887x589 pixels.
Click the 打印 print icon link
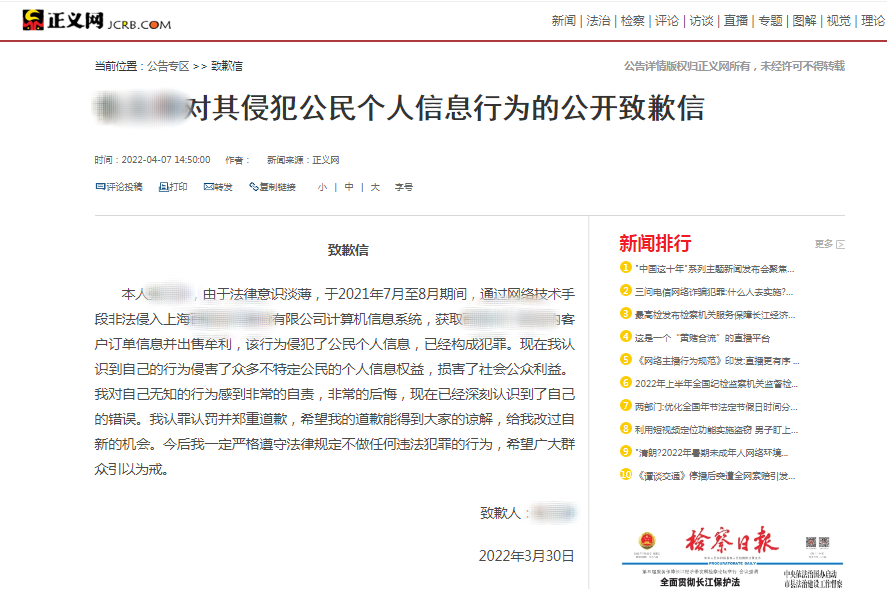tap(173, 187)
